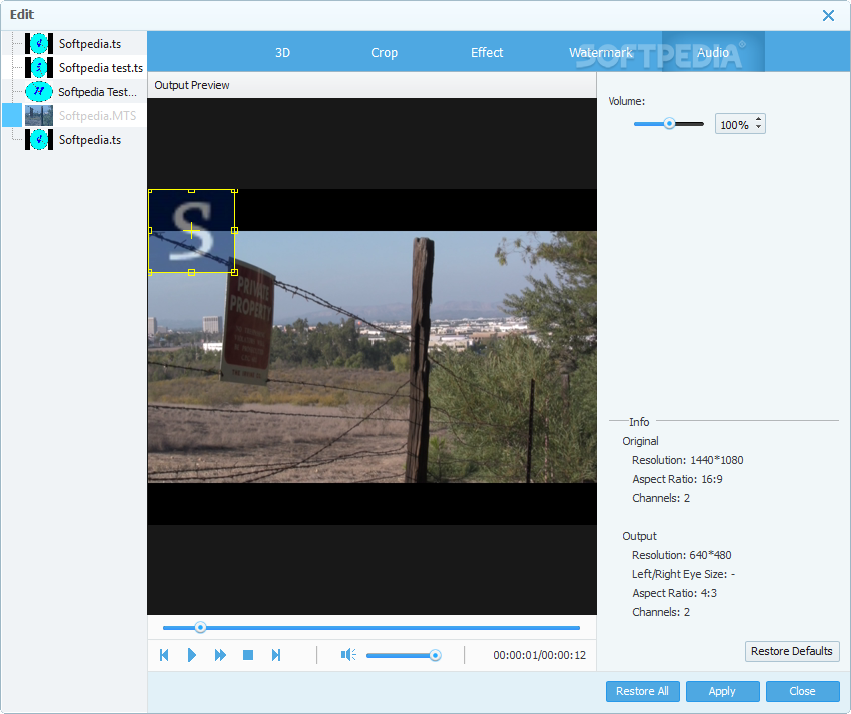
Task: Click the Softpedia Test... oval thumbnail
Action: 39,91
